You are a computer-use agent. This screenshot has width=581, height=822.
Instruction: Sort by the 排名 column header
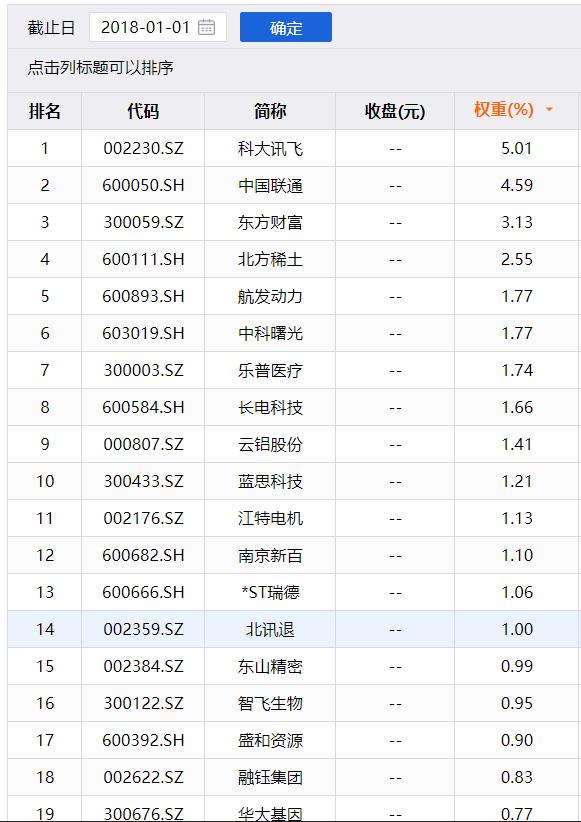pos(45,111)
